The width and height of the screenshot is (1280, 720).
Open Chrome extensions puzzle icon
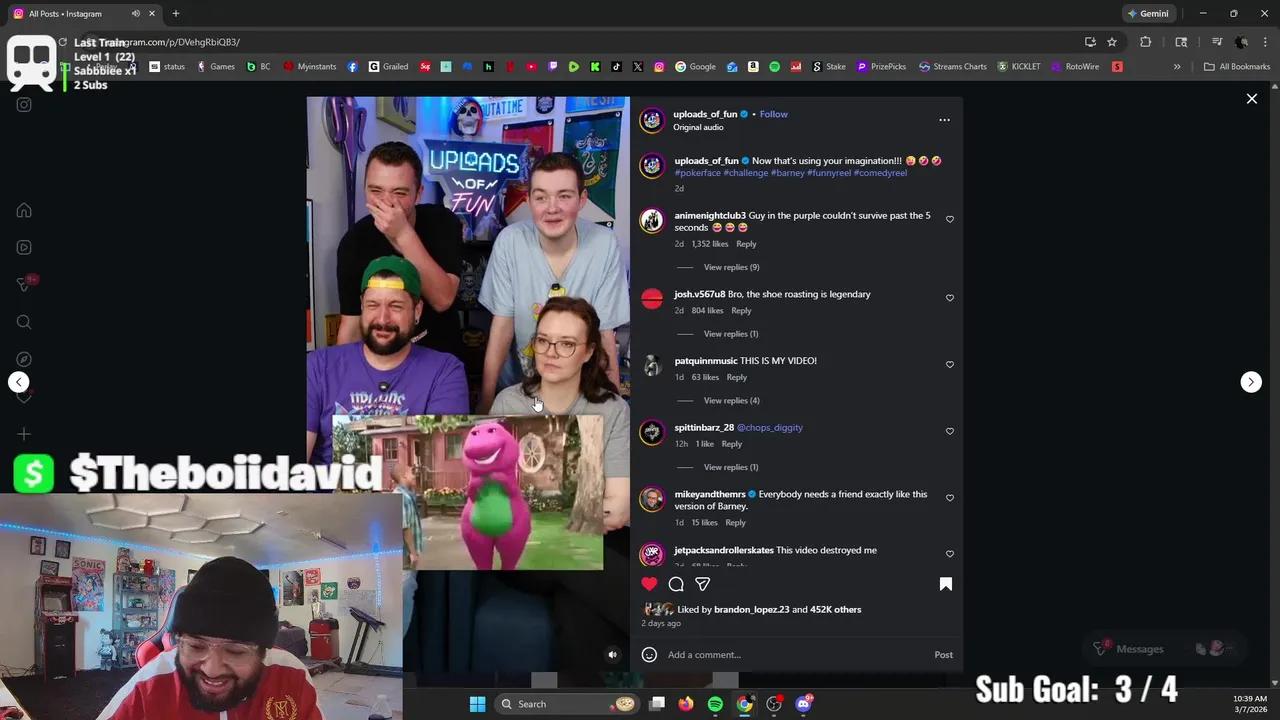point(1146,42)
